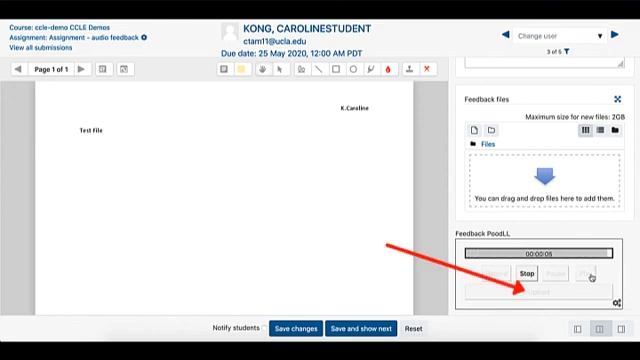This screenshot has height=360, width=640.
Task: Open Course: ccle-demo CCLE Demos link
Action: (60, 27)
